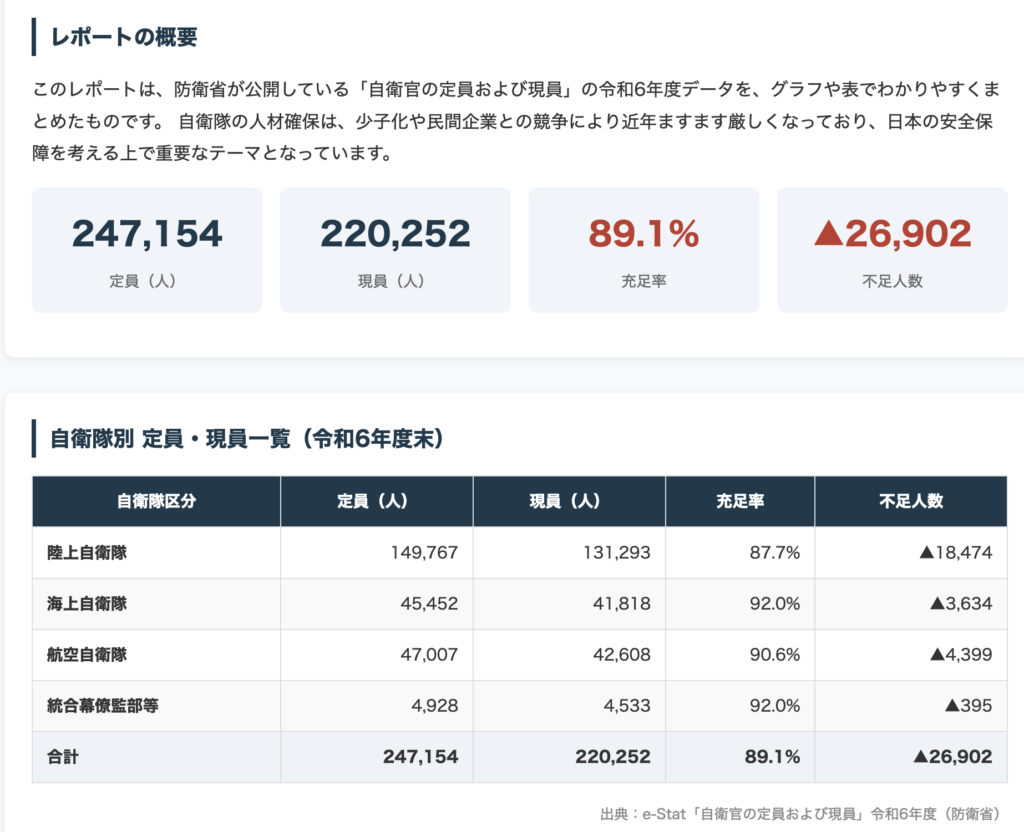Sort by the 定員（人） column header

point(376,501)
